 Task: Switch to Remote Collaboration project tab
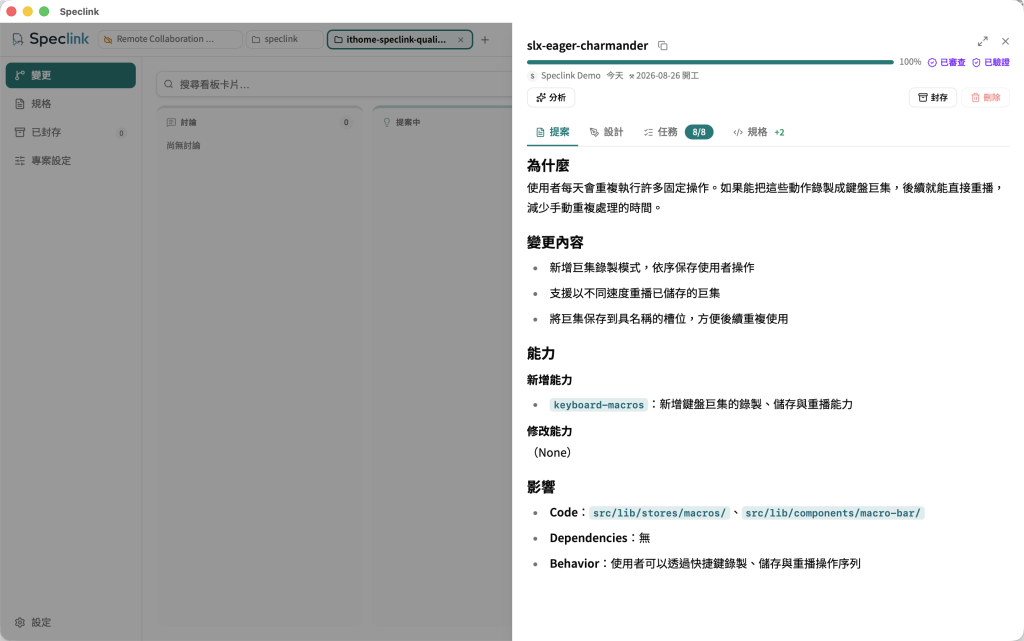click(170, 39)
